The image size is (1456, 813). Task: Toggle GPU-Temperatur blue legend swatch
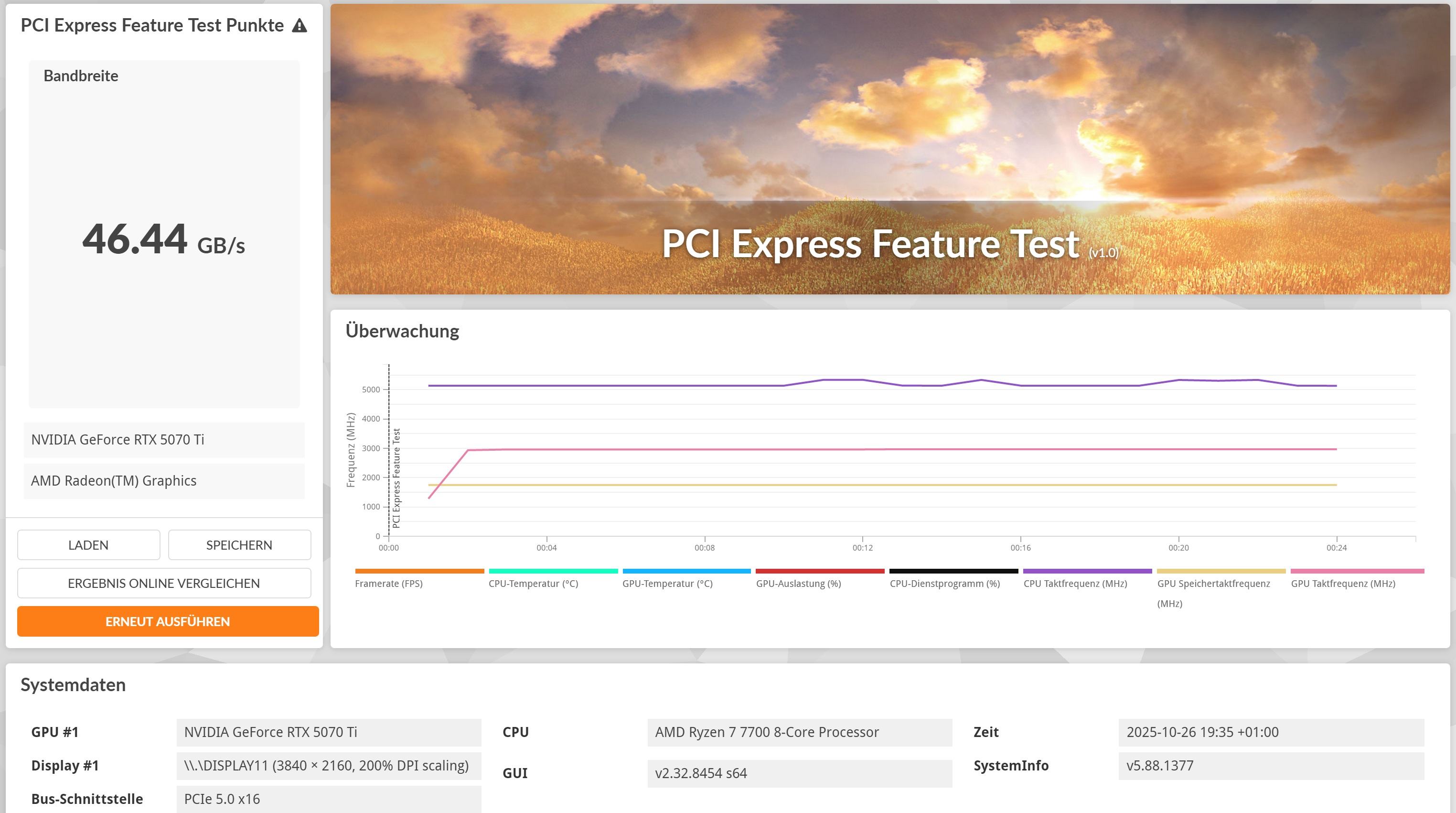point(686,572)
